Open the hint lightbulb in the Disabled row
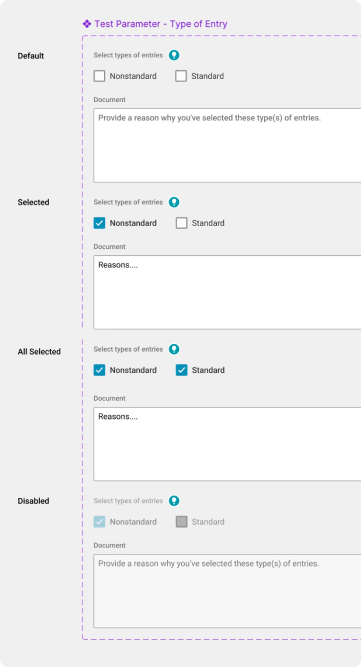The height and width of the screenshot is (667, 361). (174, 501)
